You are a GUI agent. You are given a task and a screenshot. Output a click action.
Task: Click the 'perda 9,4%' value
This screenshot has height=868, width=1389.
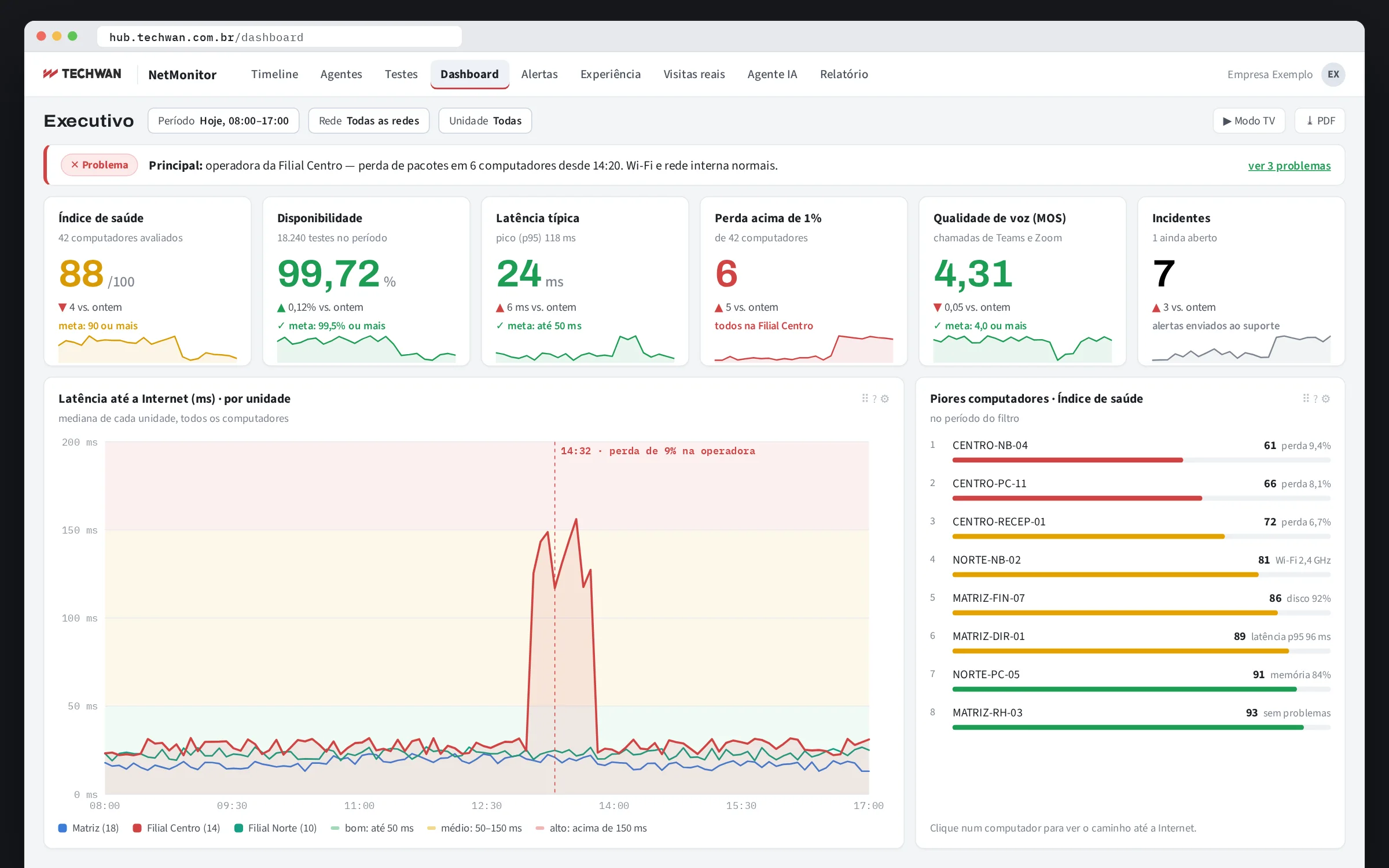(x=1306, y=446)
